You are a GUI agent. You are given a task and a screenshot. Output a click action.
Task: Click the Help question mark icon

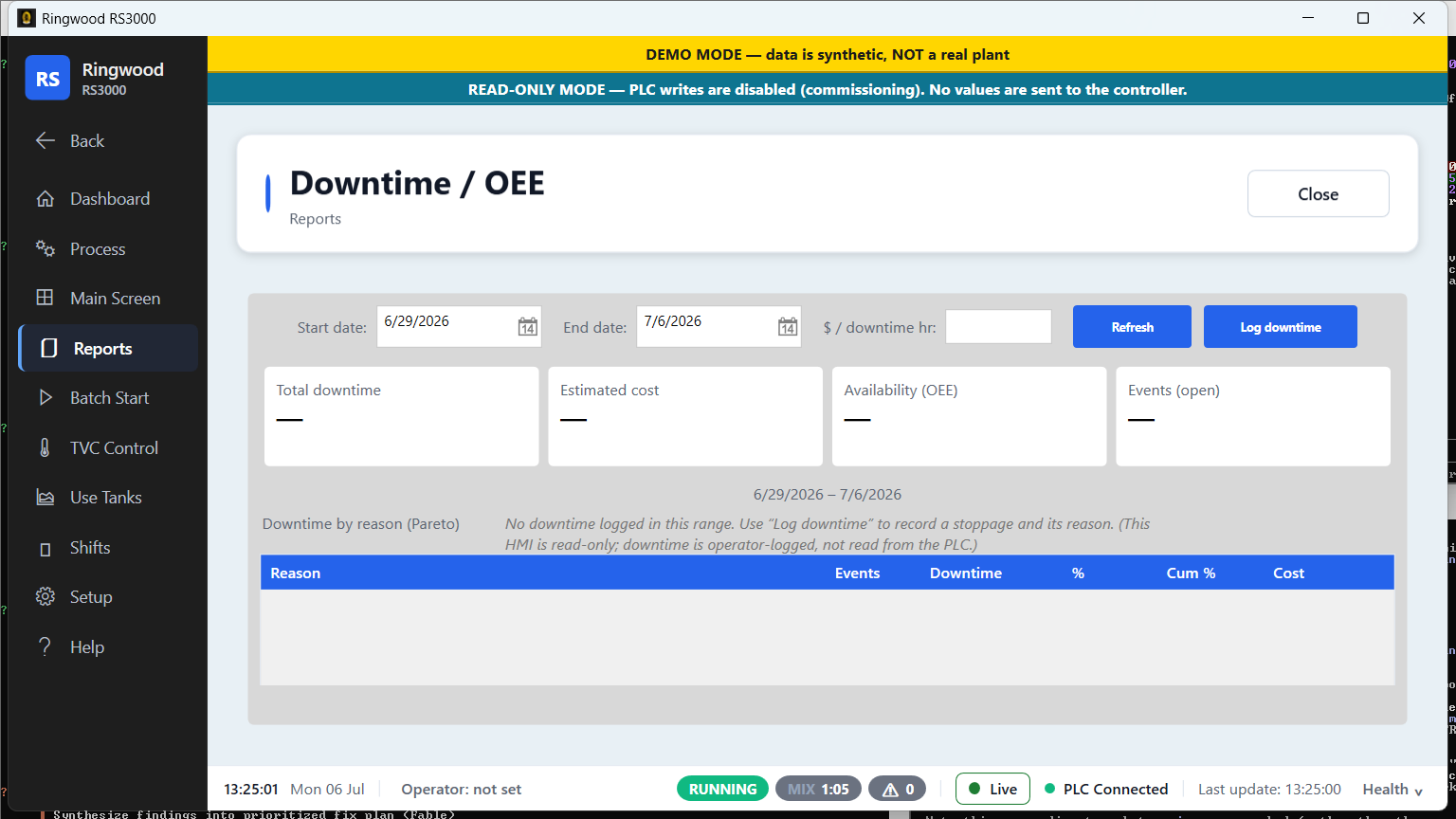[x=45, y=647]
